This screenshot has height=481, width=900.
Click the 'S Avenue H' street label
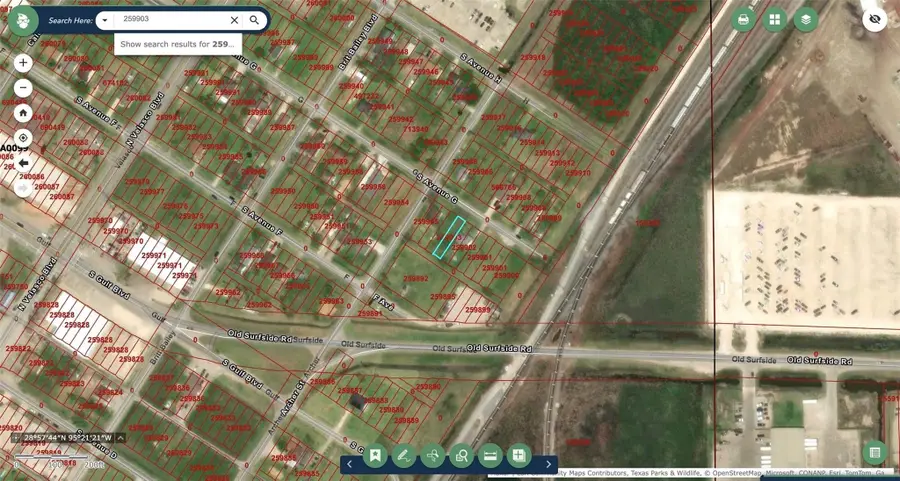pos(480,68)
